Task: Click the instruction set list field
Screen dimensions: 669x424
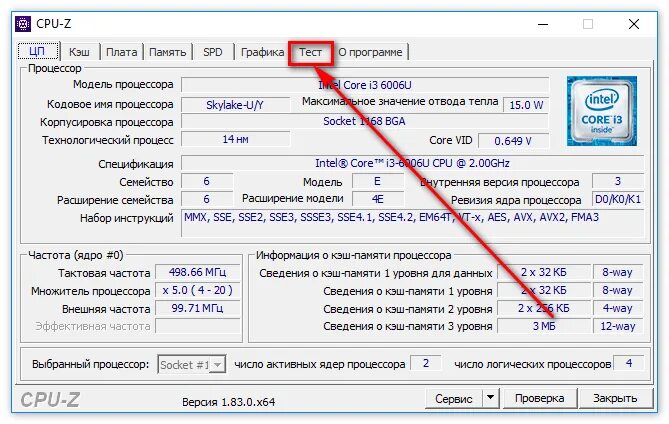Action: click(x=412, y=223)
